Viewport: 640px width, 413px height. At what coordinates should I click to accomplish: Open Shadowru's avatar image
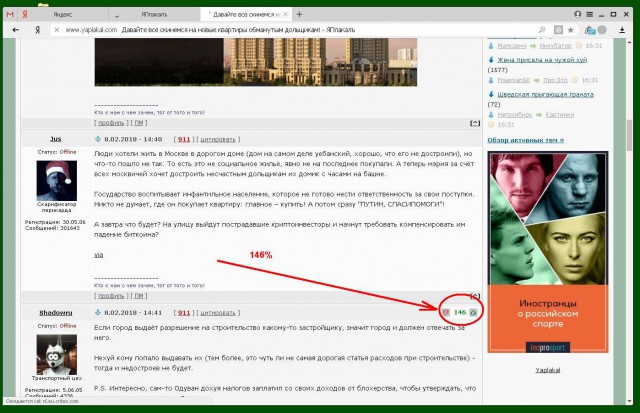57,354
